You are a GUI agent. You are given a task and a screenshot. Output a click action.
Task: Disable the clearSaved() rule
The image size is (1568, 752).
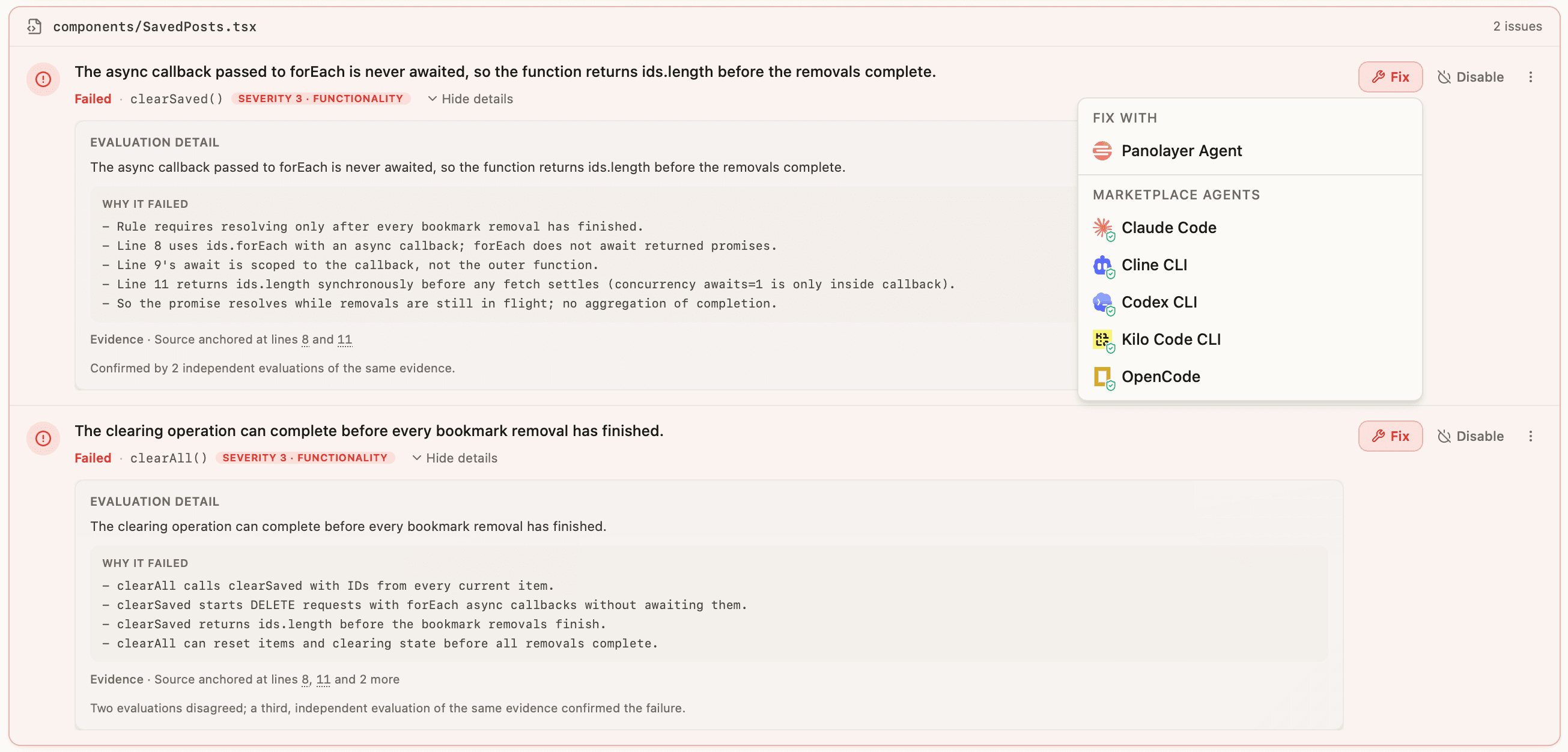coord(1470,77)
